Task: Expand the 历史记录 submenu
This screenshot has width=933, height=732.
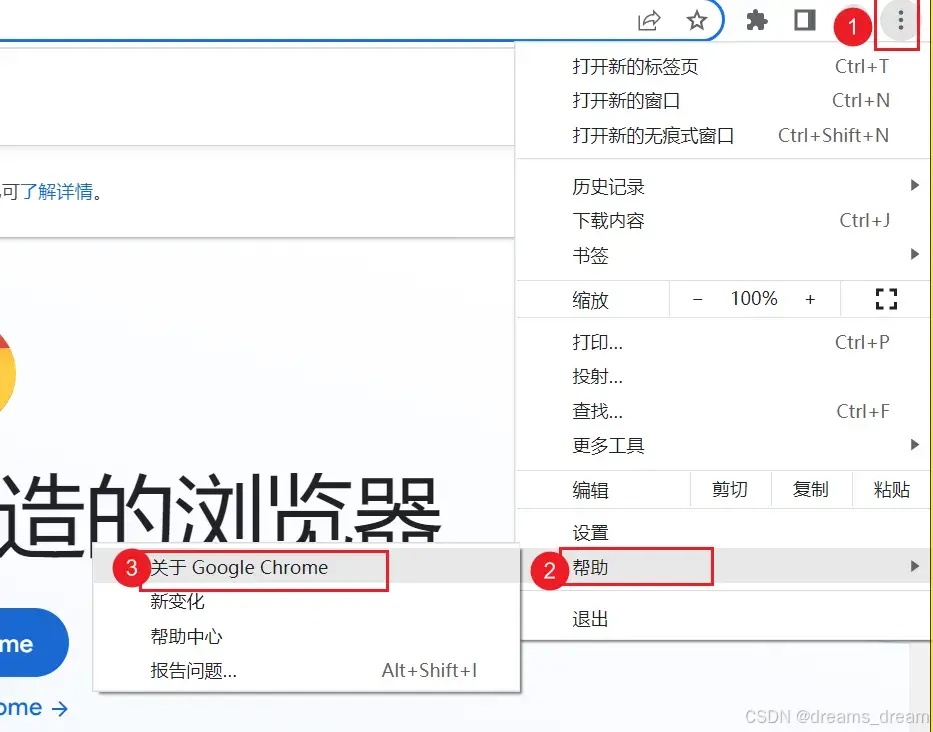Action: point(724,186)
